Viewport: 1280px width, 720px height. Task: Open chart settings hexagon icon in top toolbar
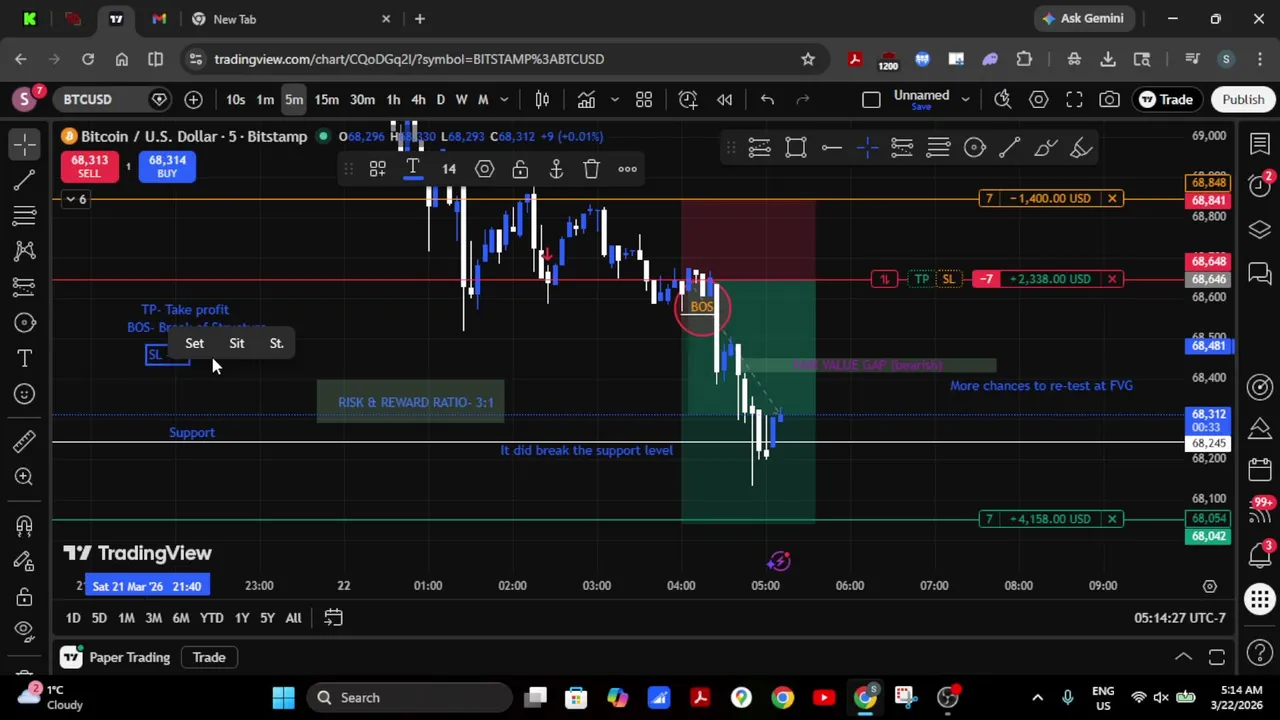coord(1039,99)
